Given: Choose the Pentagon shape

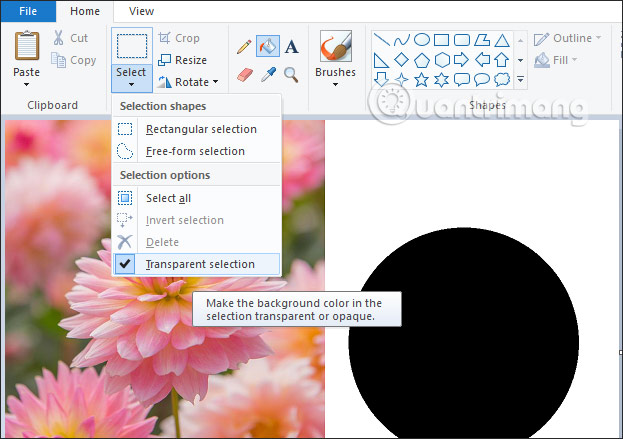Looking at the screenshot, I should (422, 60).
